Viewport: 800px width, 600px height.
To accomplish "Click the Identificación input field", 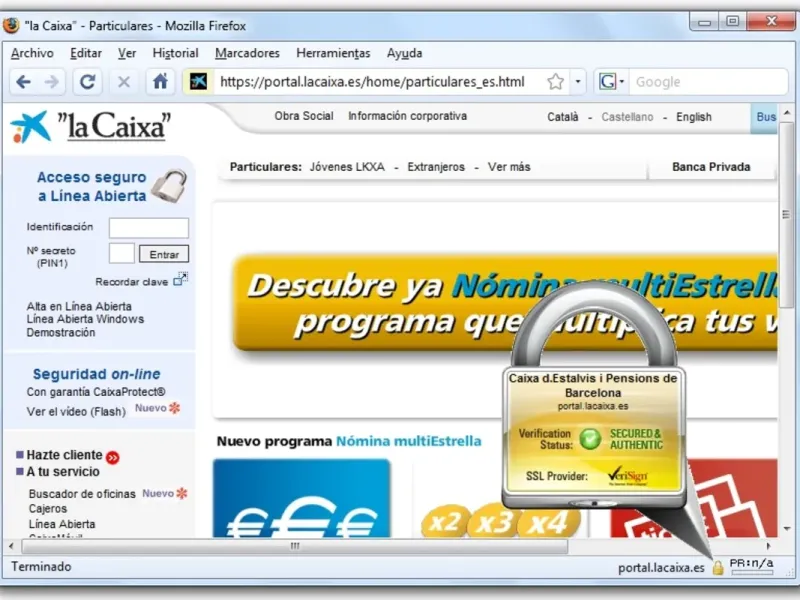I will pos(148,228).
